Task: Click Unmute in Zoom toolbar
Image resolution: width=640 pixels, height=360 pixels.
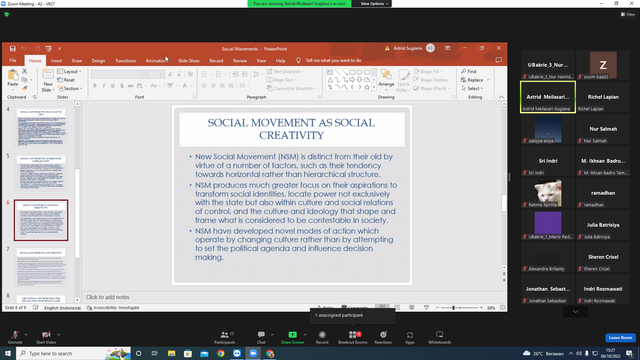Action: coord(15,337)
